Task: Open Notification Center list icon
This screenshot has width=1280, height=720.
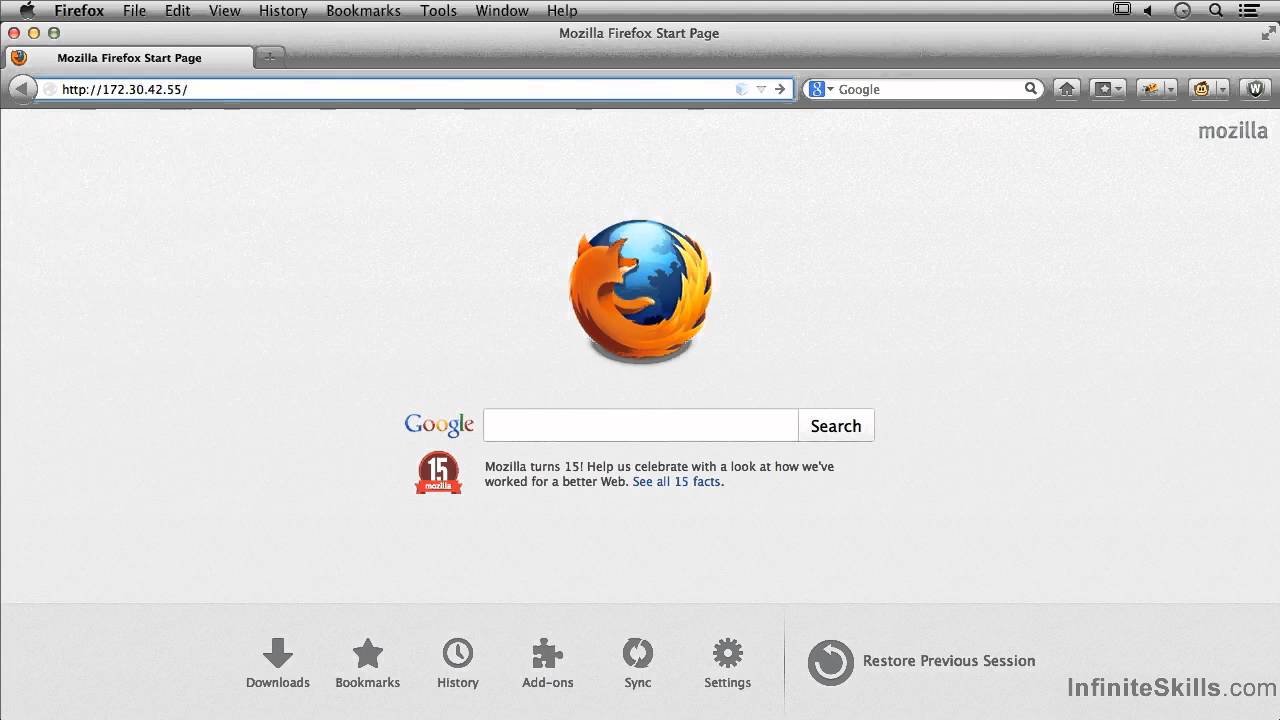Action: [1248, 10]
